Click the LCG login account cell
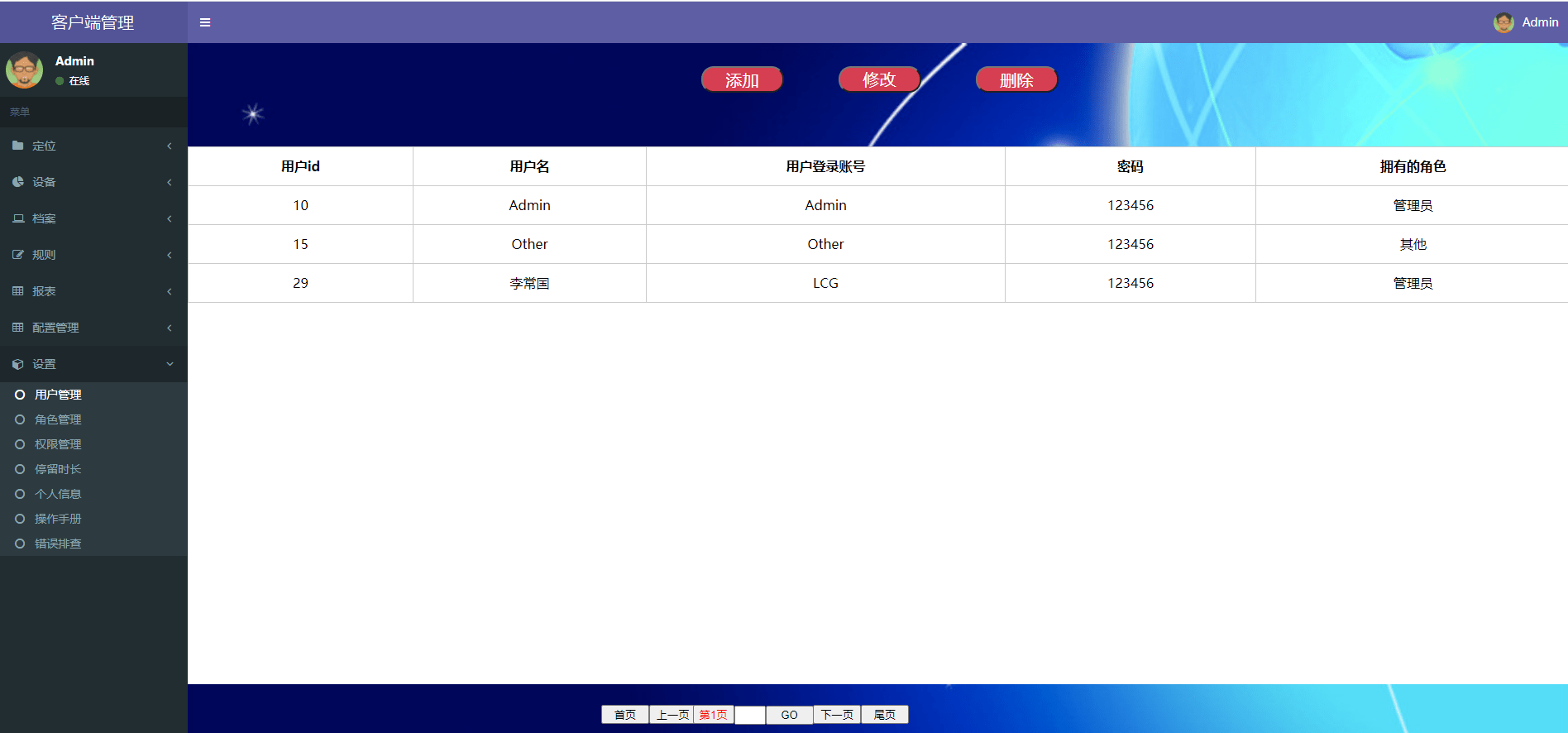Screen dimensions: 1568x733 pyautogui.click(x=825, y=283)
